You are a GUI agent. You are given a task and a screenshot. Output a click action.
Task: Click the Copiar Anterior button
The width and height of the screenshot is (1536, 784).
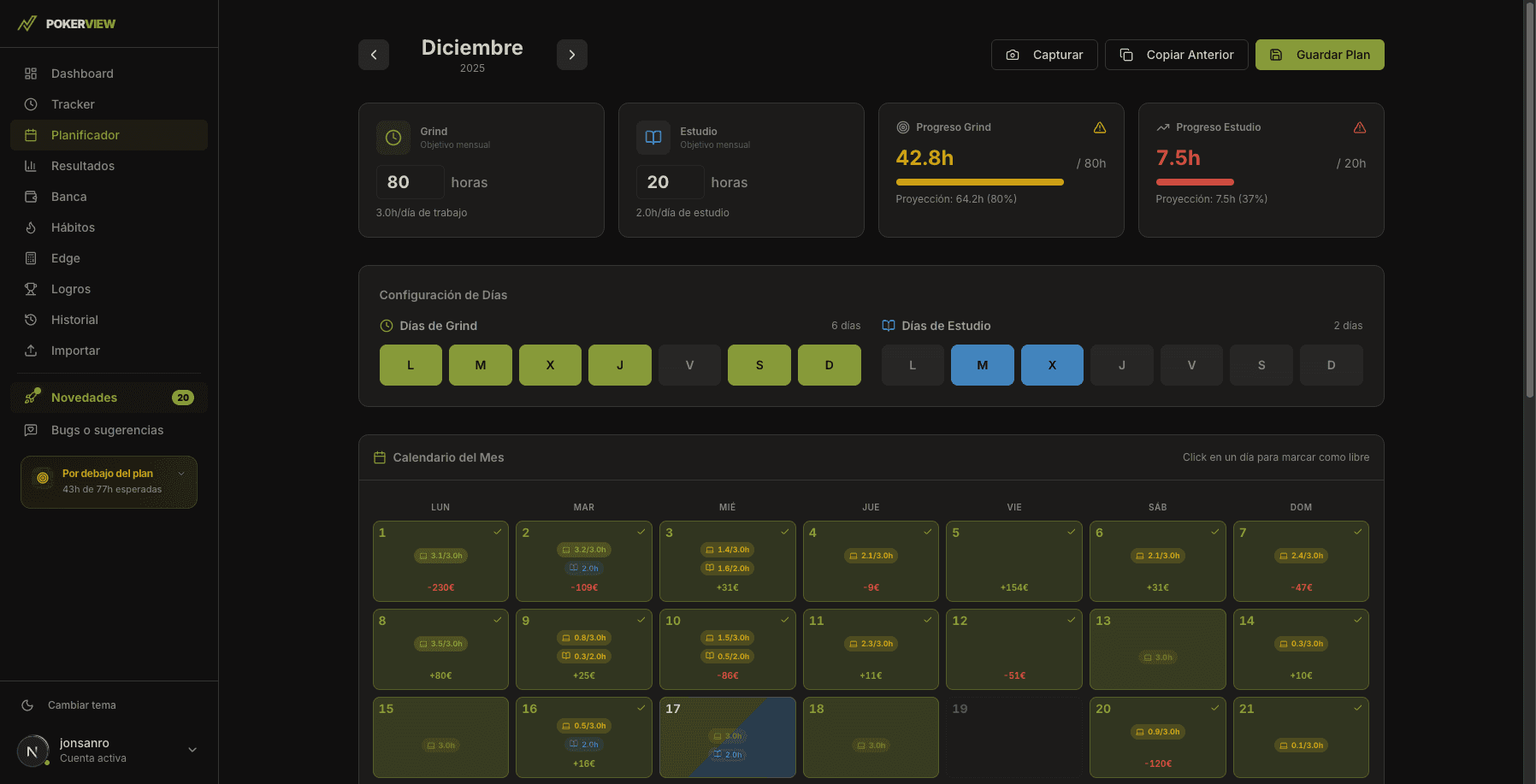coord(1176,55)
